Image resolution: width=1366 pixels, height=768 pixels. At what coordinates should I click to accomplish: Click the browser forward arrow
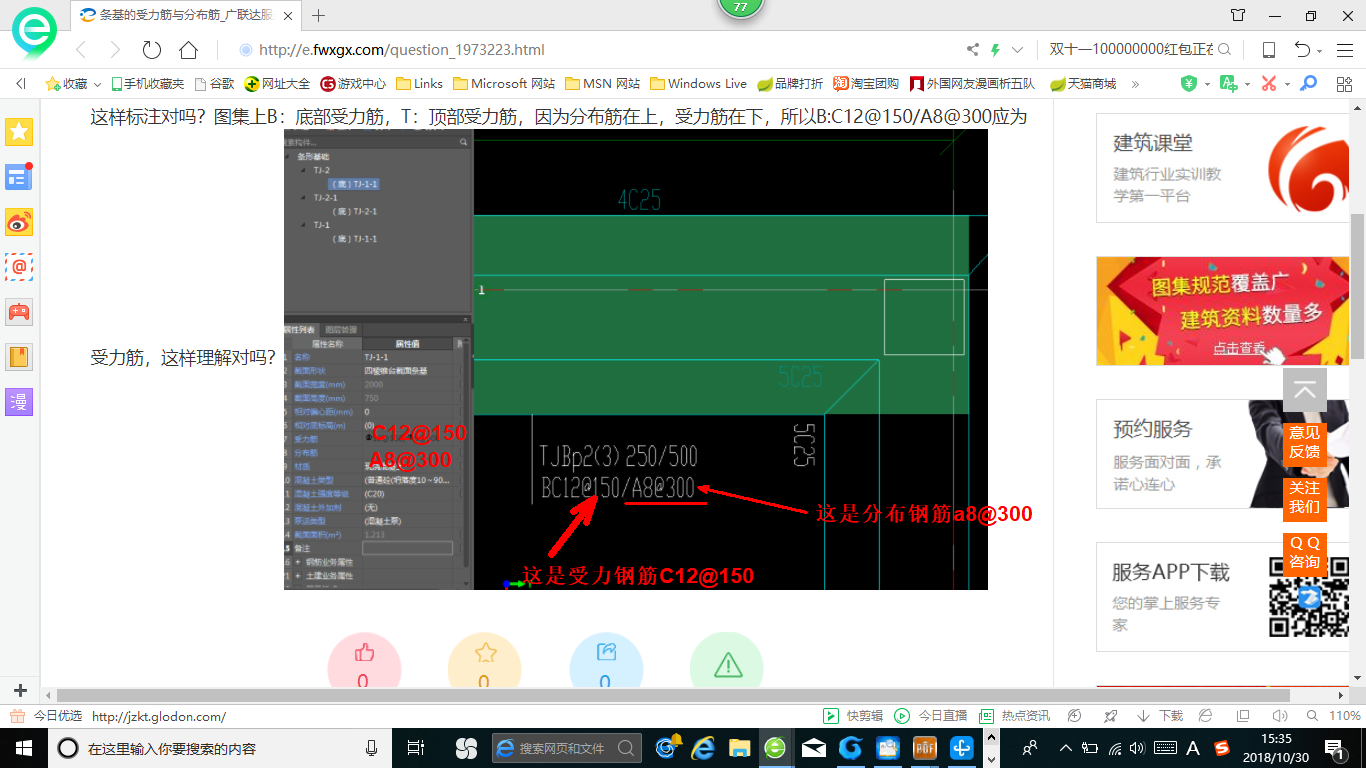click(x=115, y=50)
